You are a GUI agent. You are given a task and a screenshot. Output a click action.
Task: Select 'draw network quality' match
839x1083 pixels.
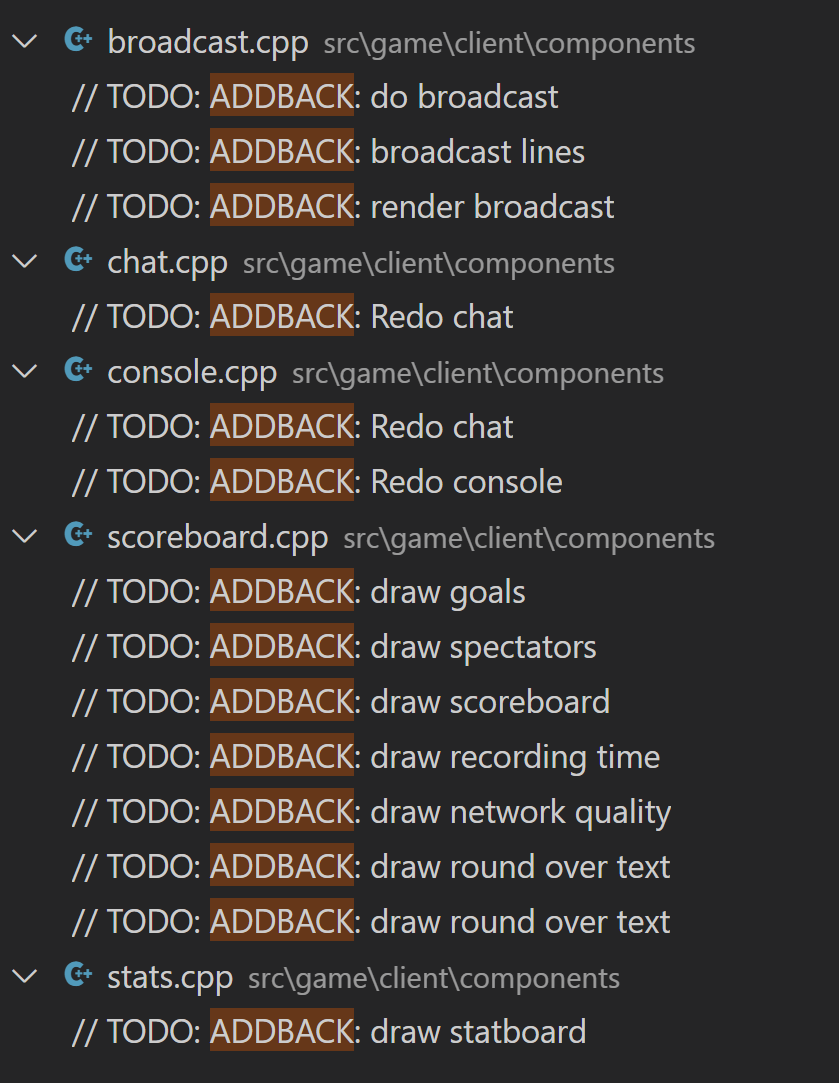click(372, 812)
